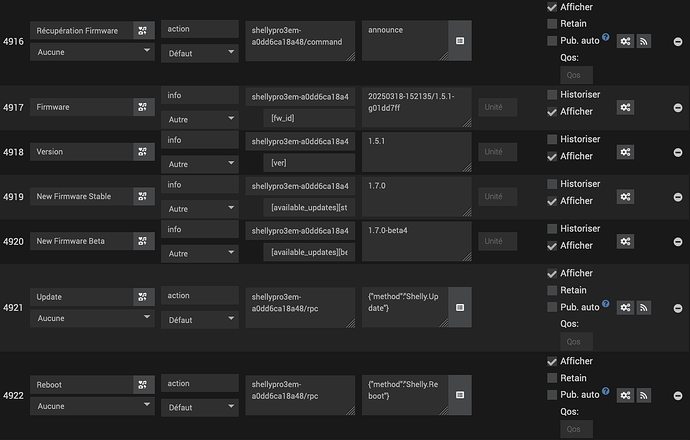Uncheck Afficher for the Version command
Viewport: 690px width, 440px height.
(x=552, y=157)
